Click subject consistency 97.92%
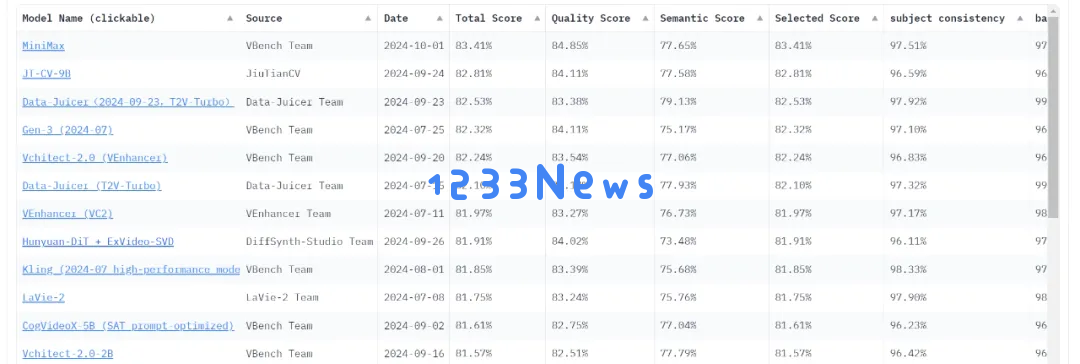The width and height of the screenshot is (1080, 364). (908, 102)
